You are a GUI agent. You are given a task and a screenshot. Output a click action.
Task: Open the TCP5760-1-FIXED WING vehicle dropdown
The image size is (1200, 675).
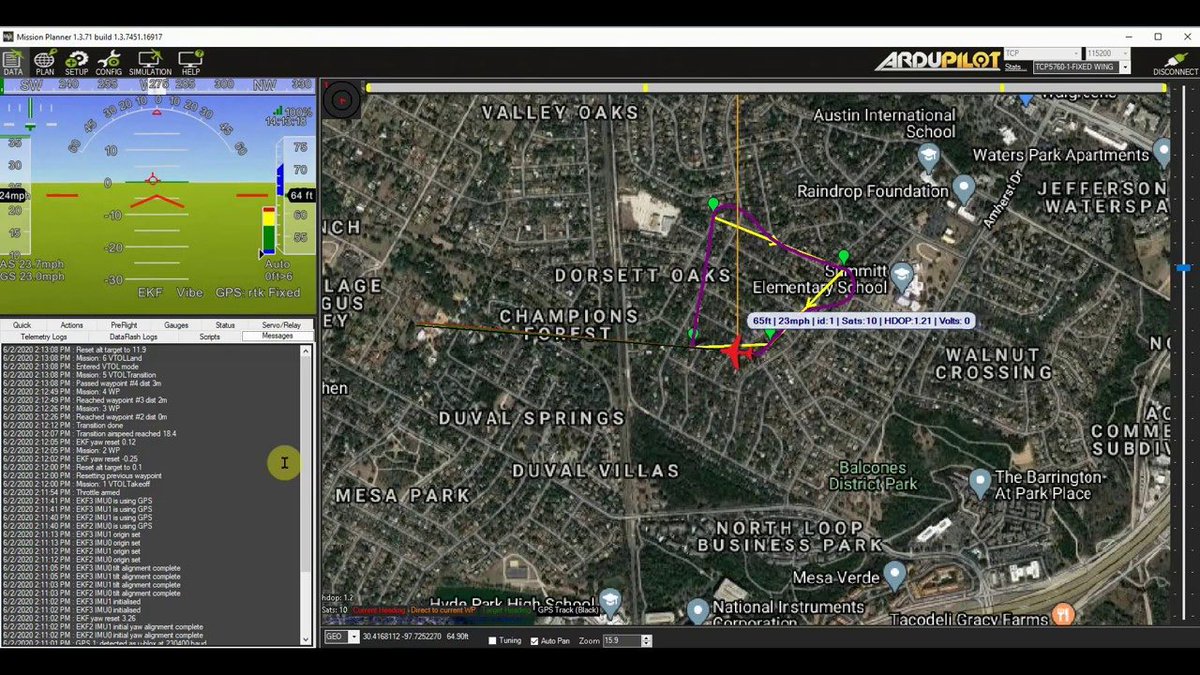(x=1081, y=67)
